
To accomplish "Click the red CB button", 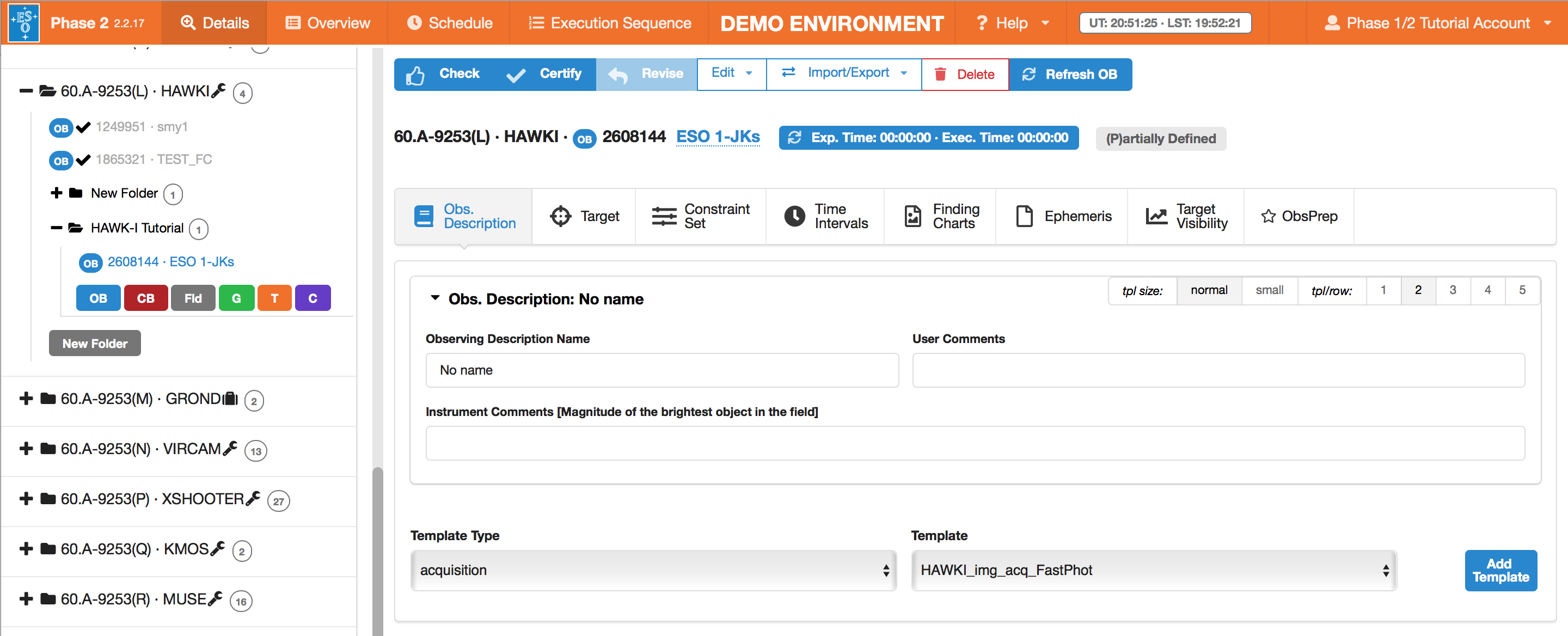I will pyautogui.click(x=145, y=298).
